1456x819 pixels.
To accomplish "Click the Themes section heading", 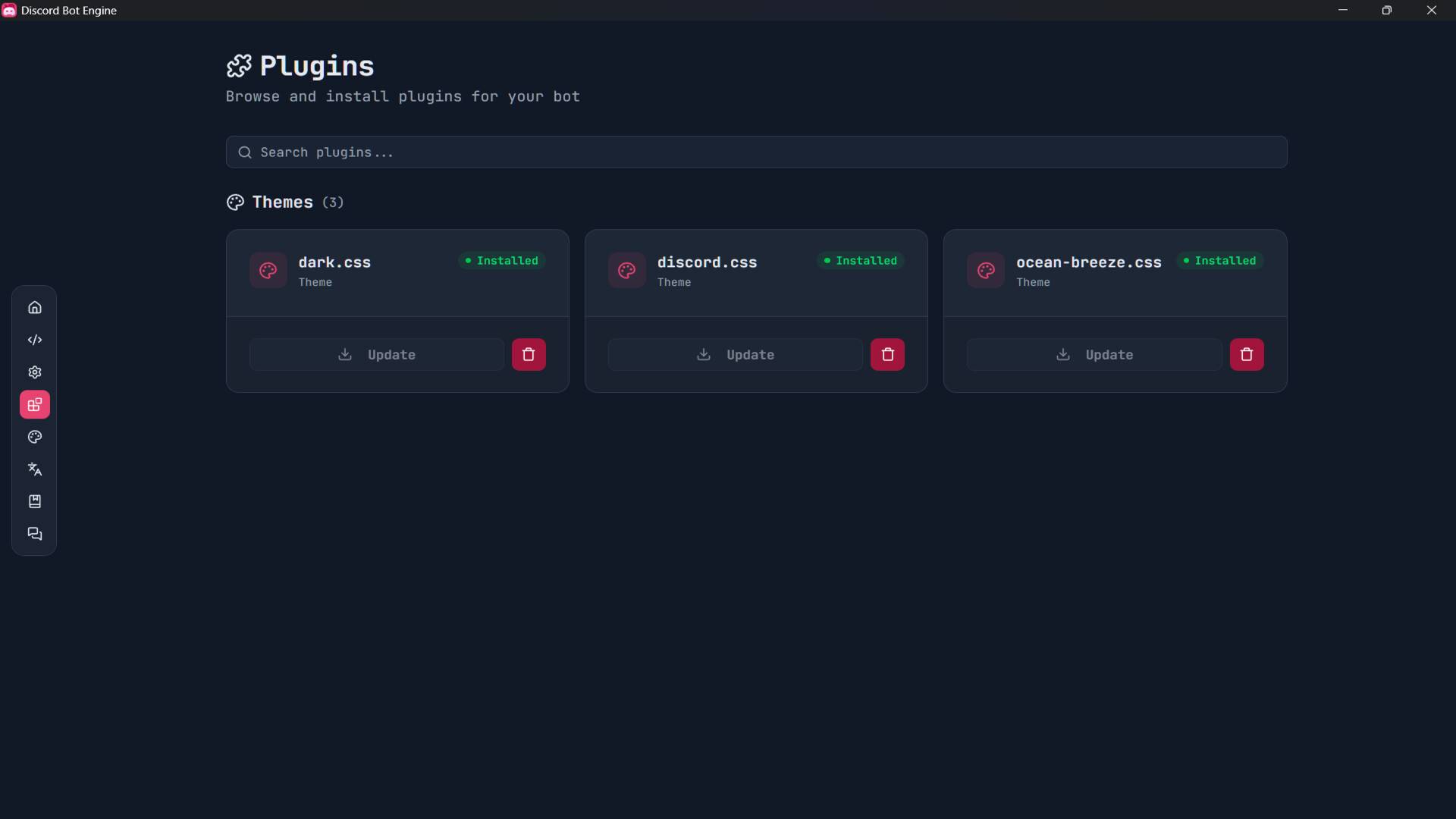I will (x=282, y=202).
